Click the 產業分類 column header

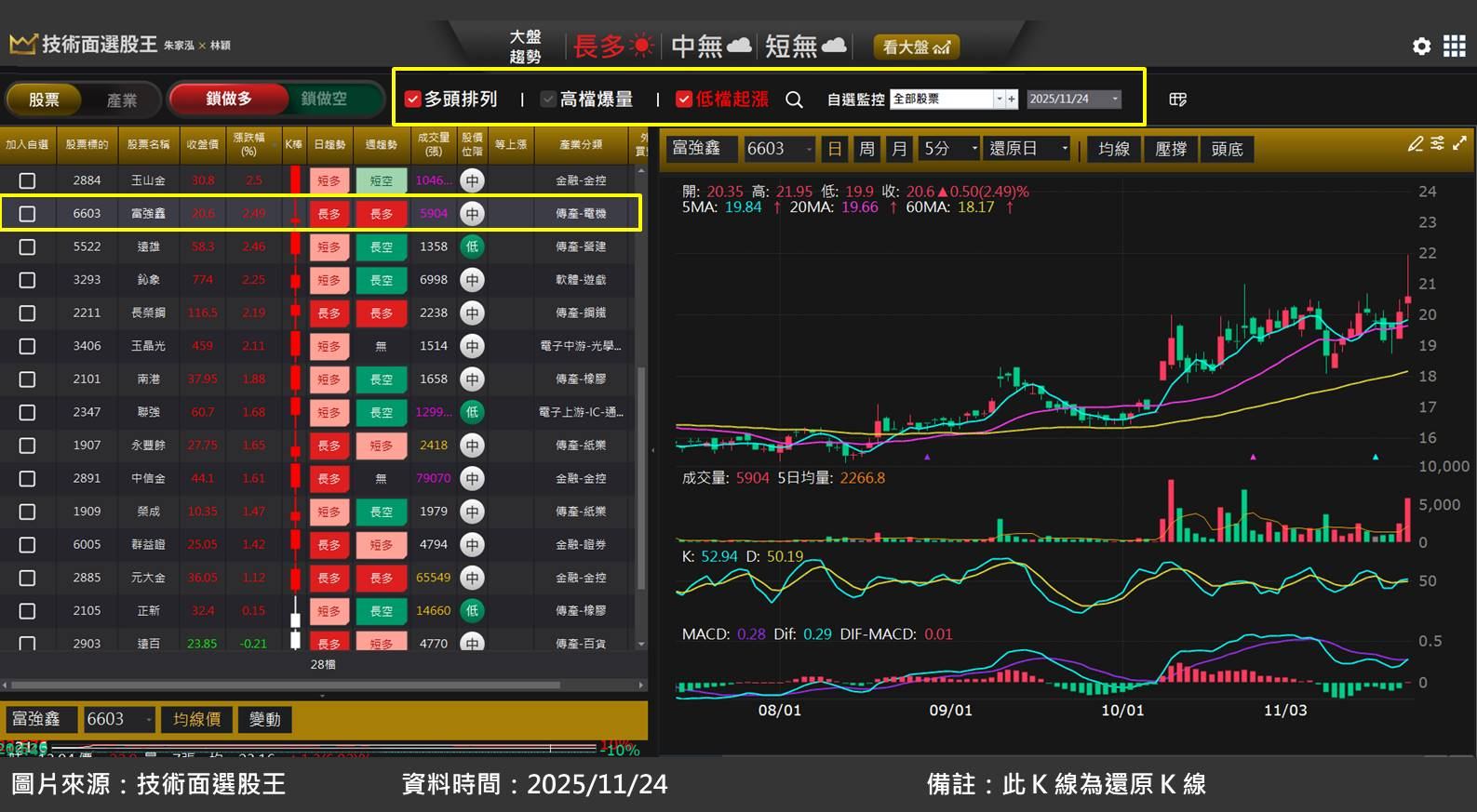[581, 144]
